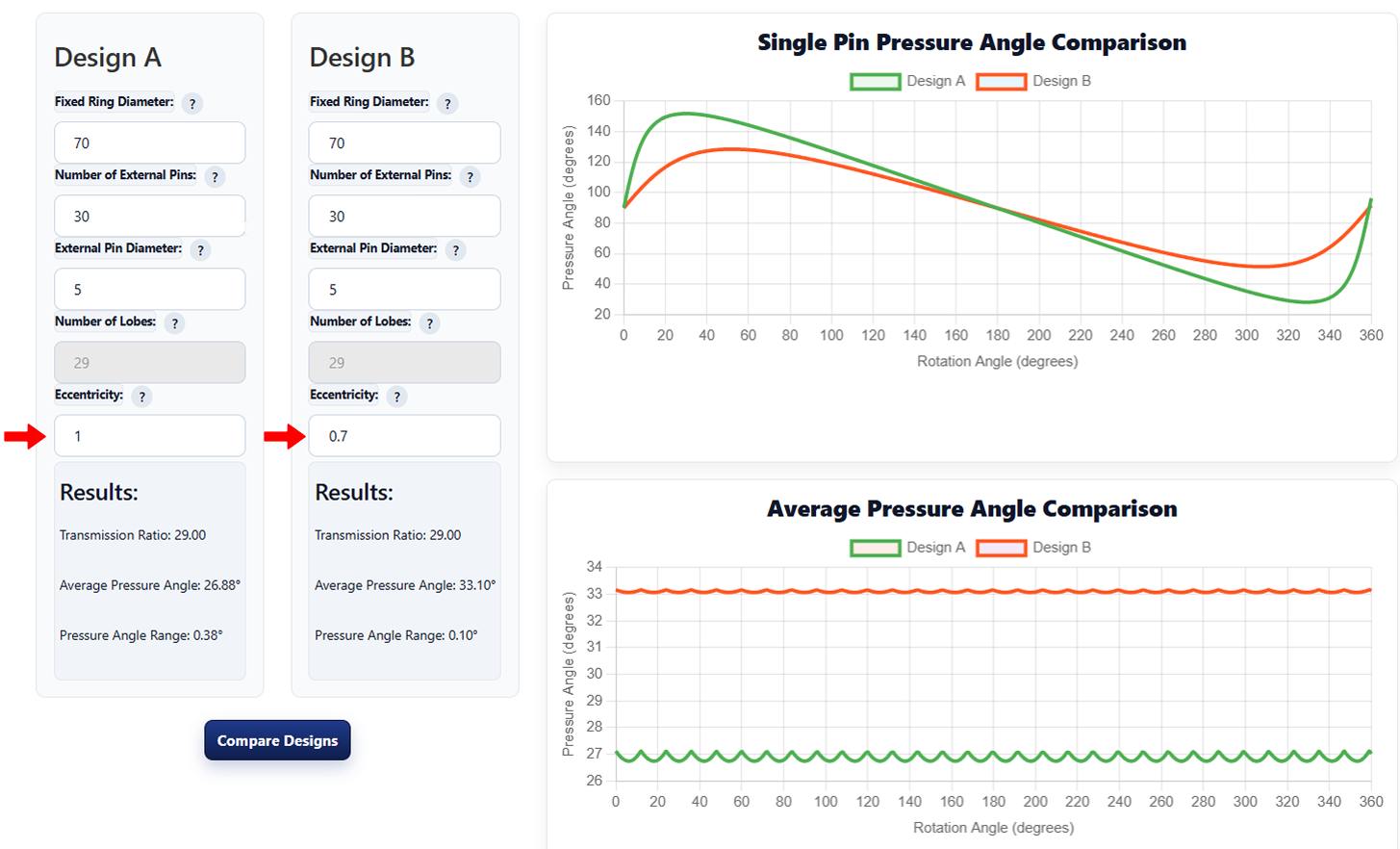1400x849 pixels.
Task: Click help icon beside Design B Fixed Ring Diameter
Action: tap(447, 104)
